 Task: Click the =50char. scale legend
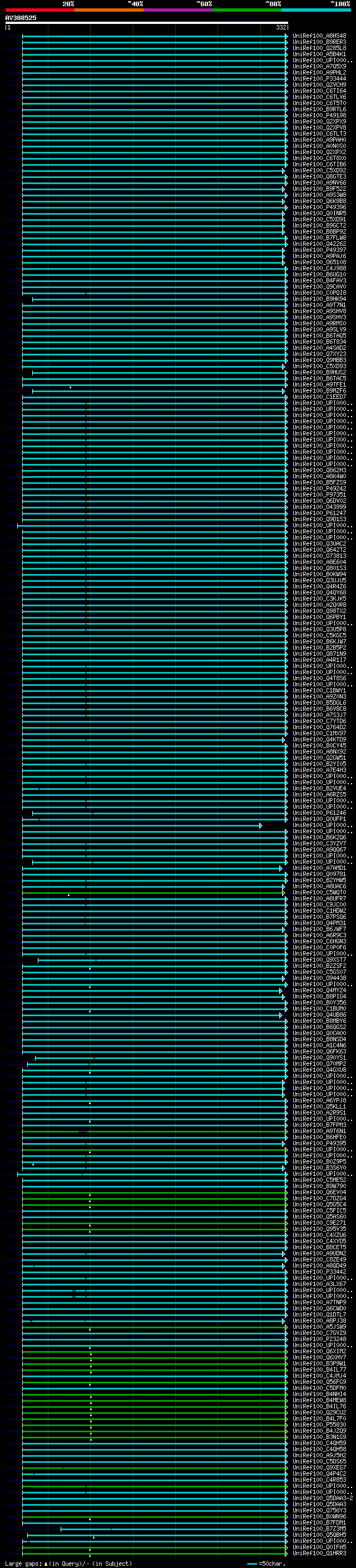pos(266,1564)
